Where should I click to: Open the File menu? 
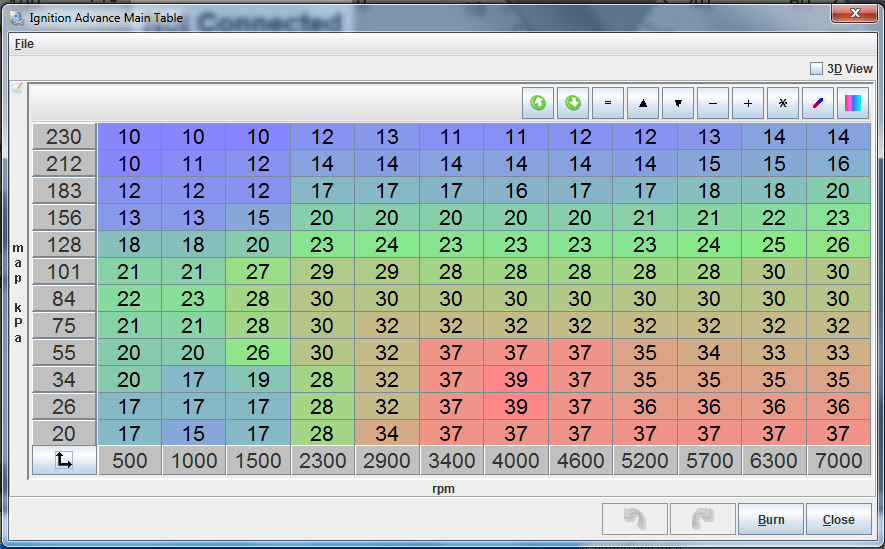(x=24, y=44)
